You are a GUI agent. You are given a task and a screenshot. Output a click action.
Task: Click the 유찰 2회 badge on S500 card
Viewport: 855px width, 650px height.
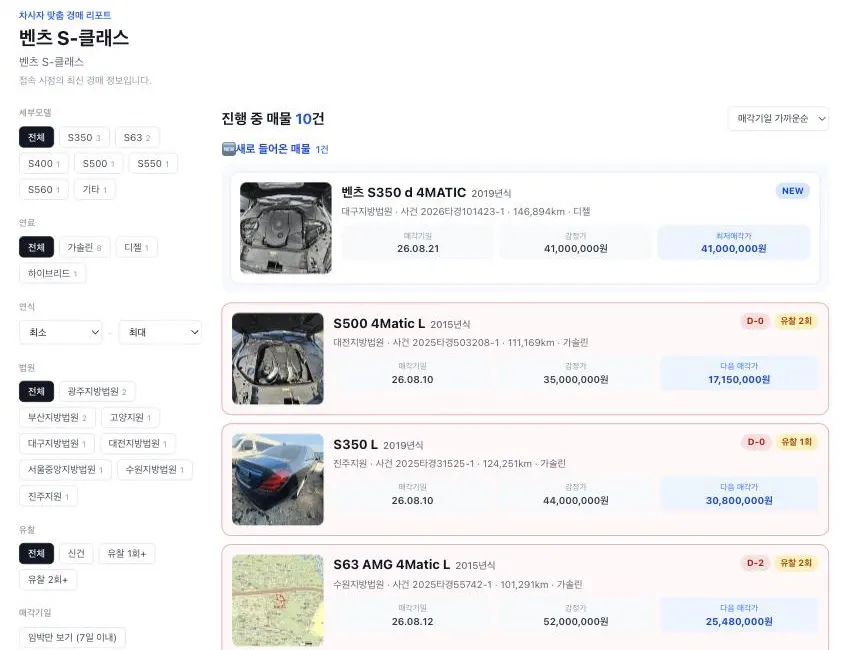tap(796, 321)
